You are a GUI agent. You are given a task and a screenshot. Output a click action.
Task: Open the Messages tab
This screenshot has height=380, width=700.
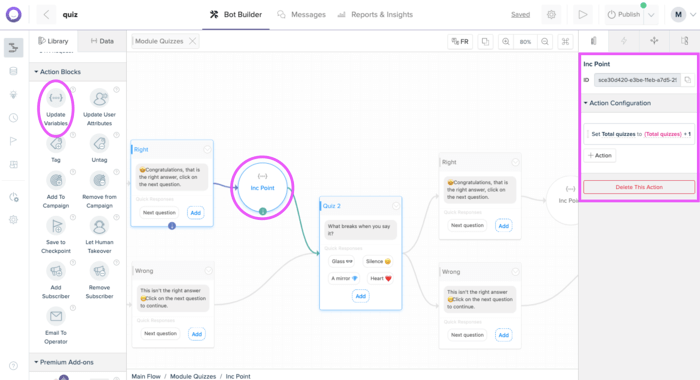[x=301, y=15]
